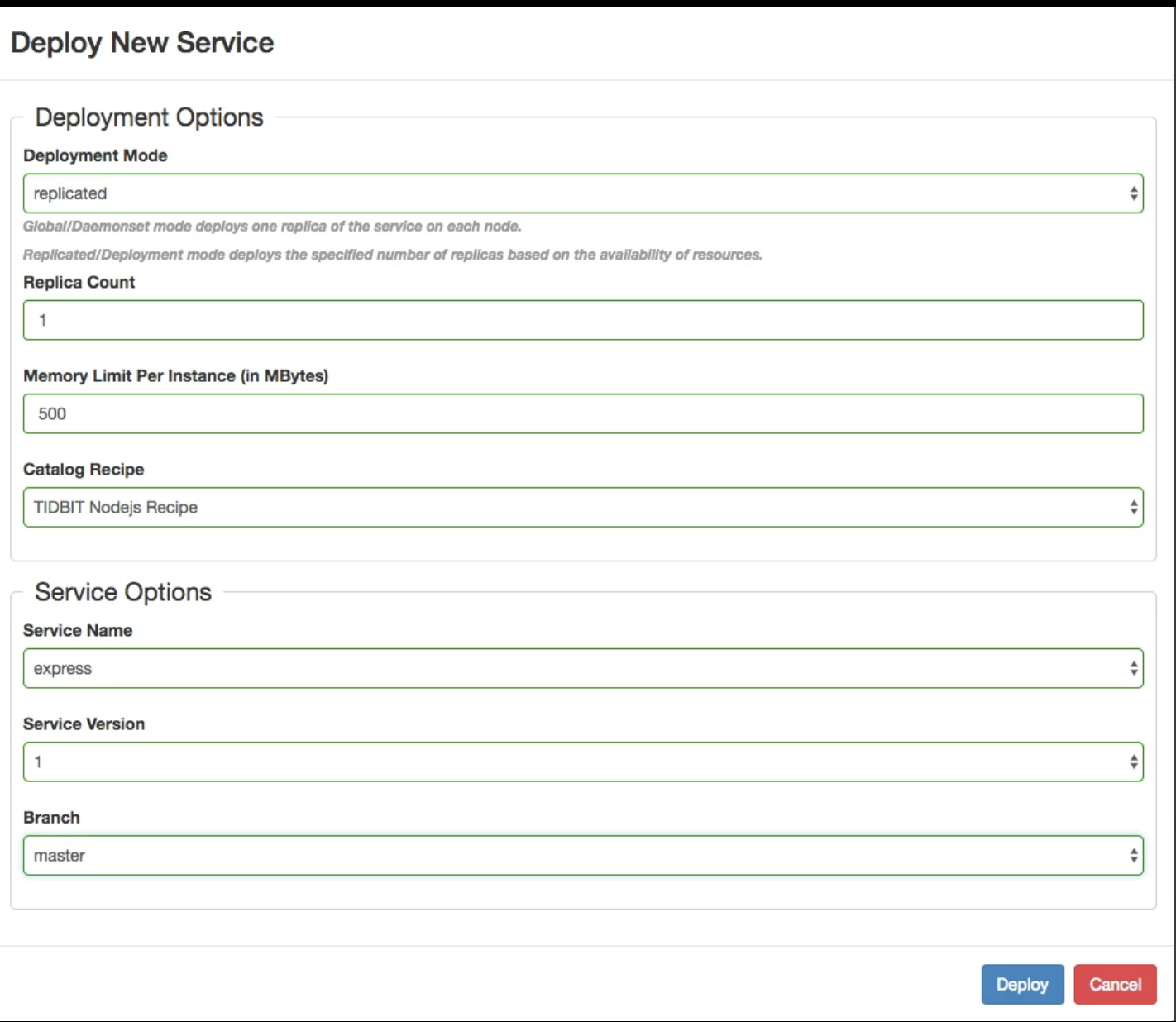The width and height of the screenshot is (1176, 1022).
Task: Expand the Service Name dropdown showing express
Action: pyautogui.click(x=583, y=668)
